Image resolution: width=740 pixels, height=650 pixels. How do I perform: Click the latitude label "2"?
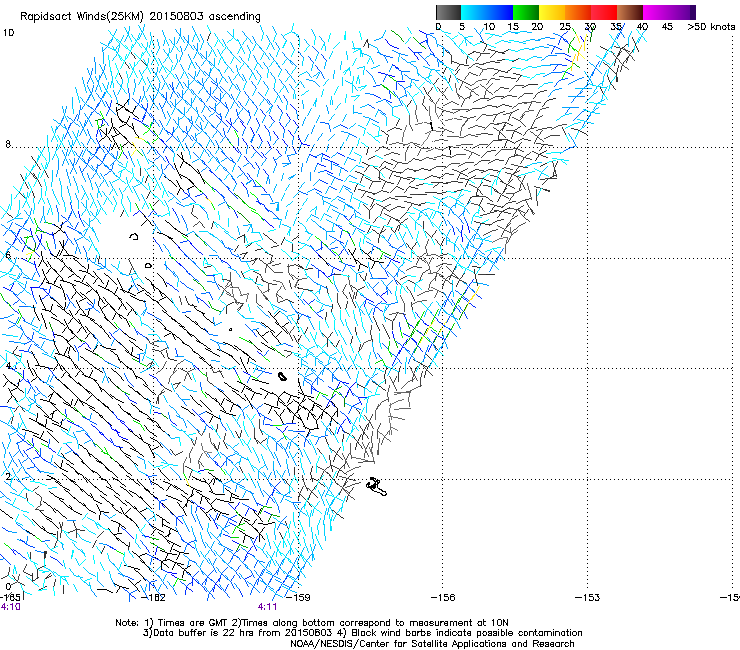tap(8, 477)
